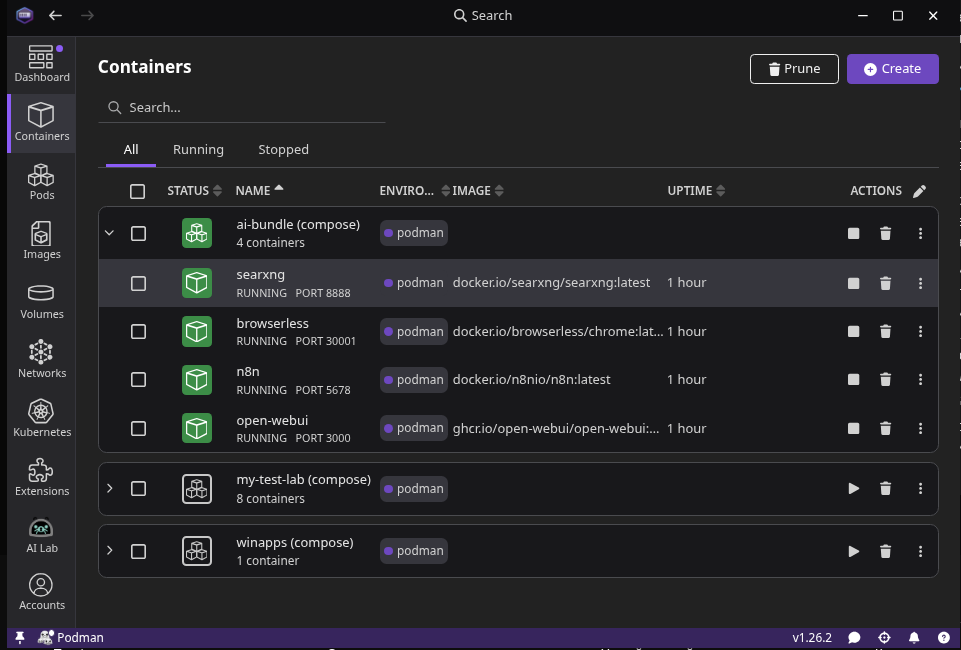Delete the searxng container
961x650 pixels.
point(885,283)
